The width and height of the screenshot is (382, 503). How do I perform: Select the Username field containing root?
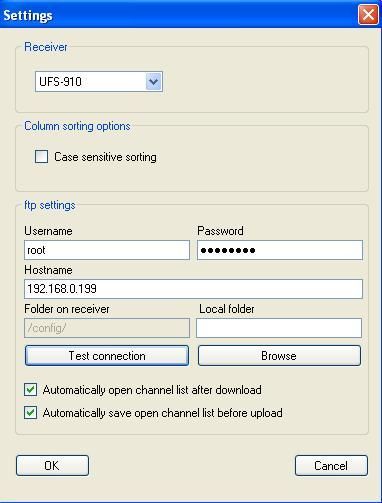click(107, 250)
